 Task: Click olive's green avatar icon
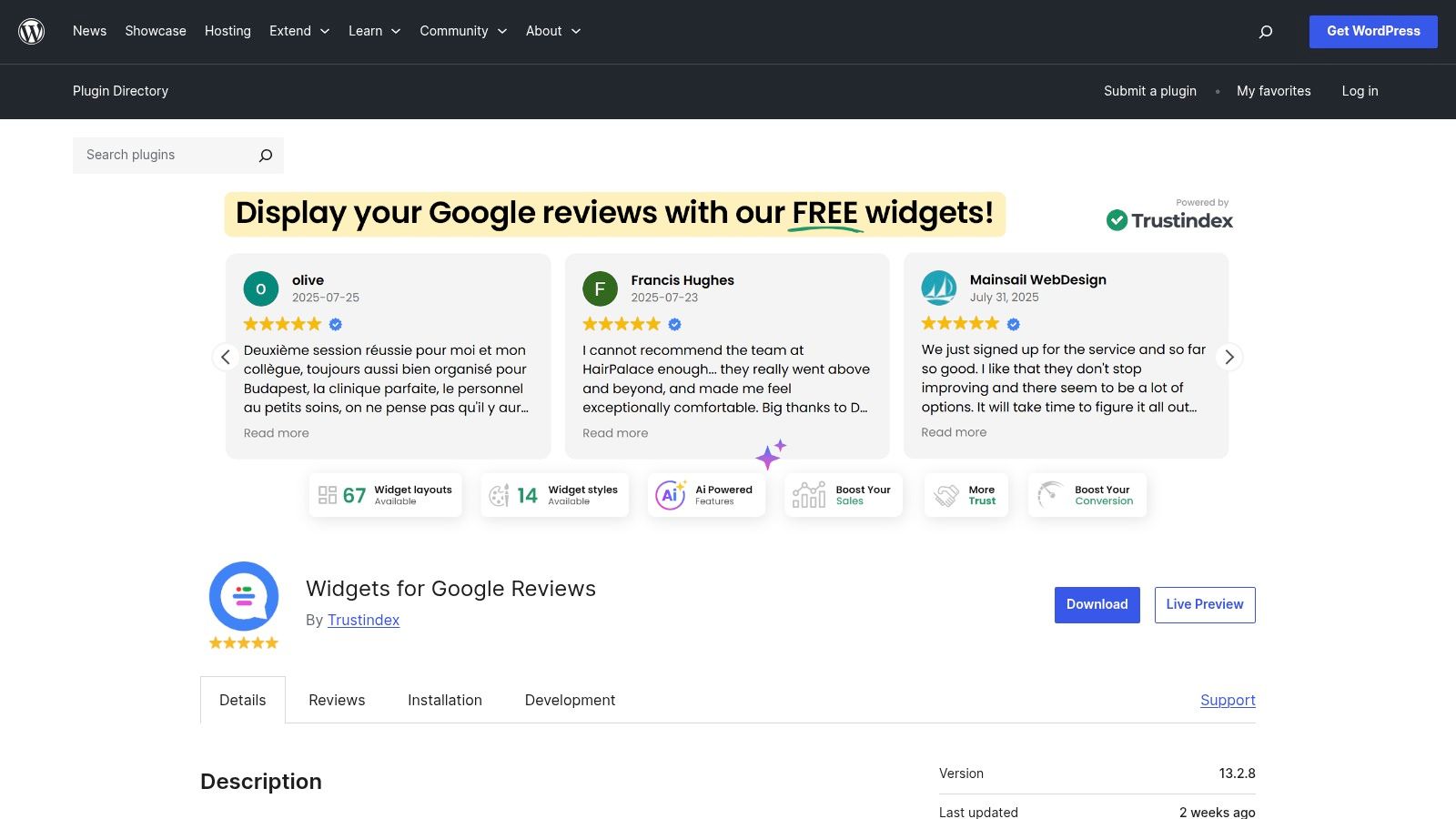261,288
